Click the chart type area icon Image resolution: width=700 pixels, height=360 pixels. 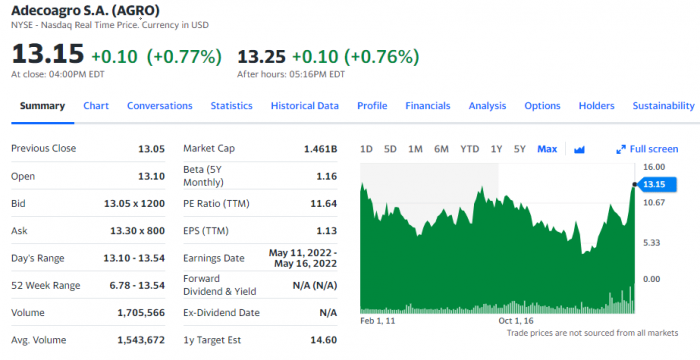pyautogui.click(x=579, y=150)
